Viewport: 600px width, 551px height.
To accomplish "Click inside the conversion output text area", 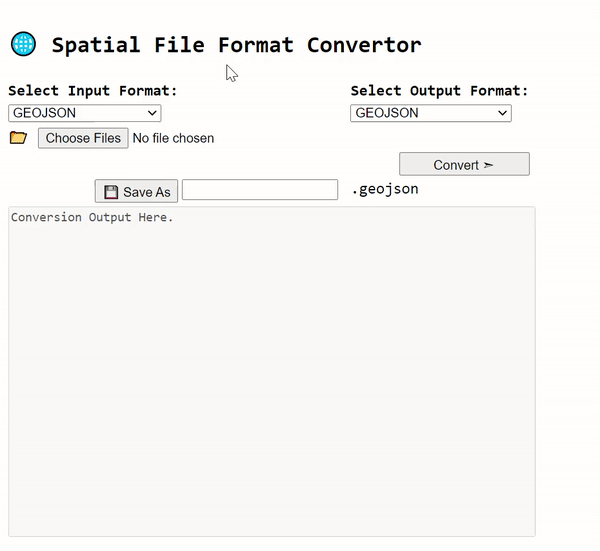I will point(272,380).
